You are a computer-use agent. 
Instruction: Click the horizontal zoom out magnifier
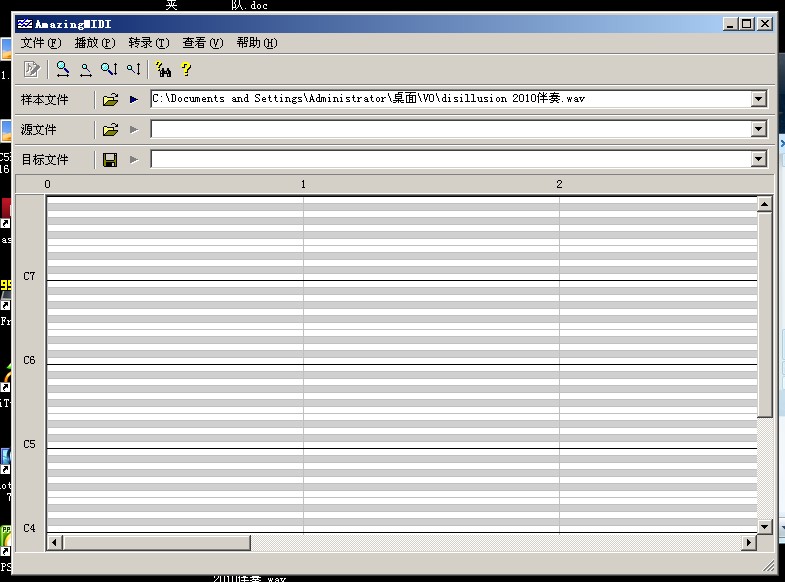pos(86,69)
